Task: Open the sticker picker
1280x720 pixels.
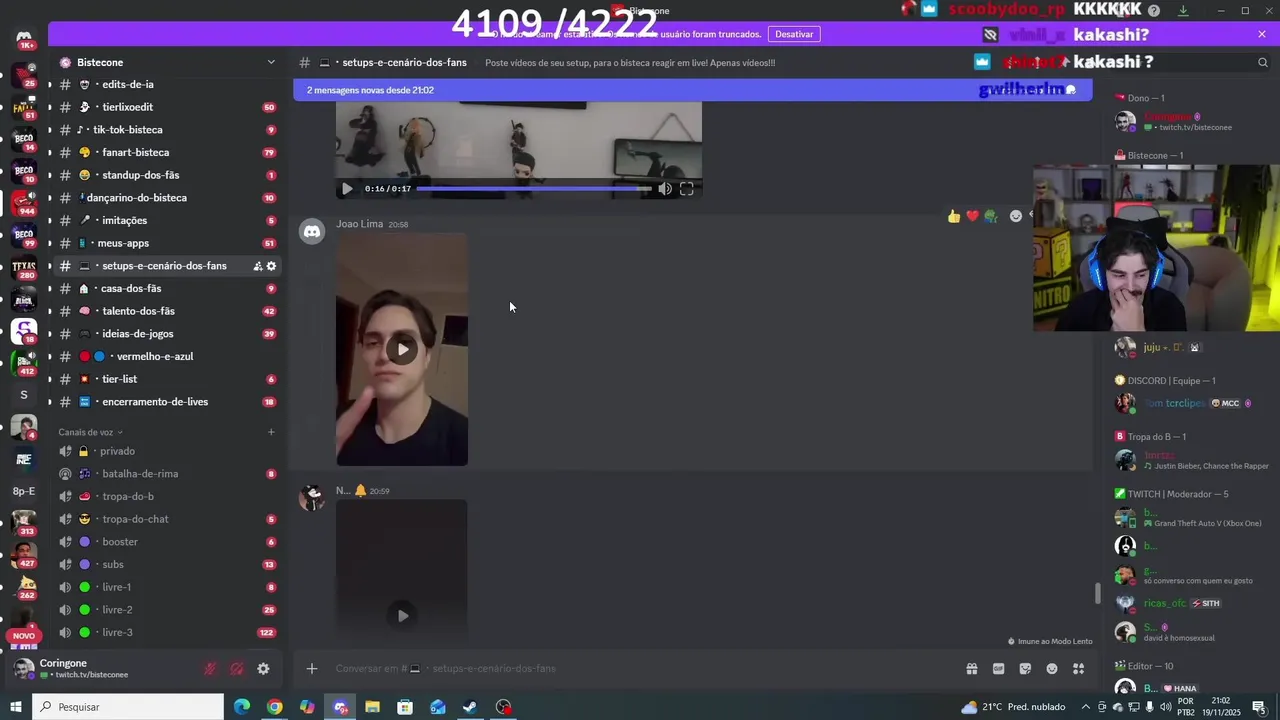Action: pos(1025,668)
